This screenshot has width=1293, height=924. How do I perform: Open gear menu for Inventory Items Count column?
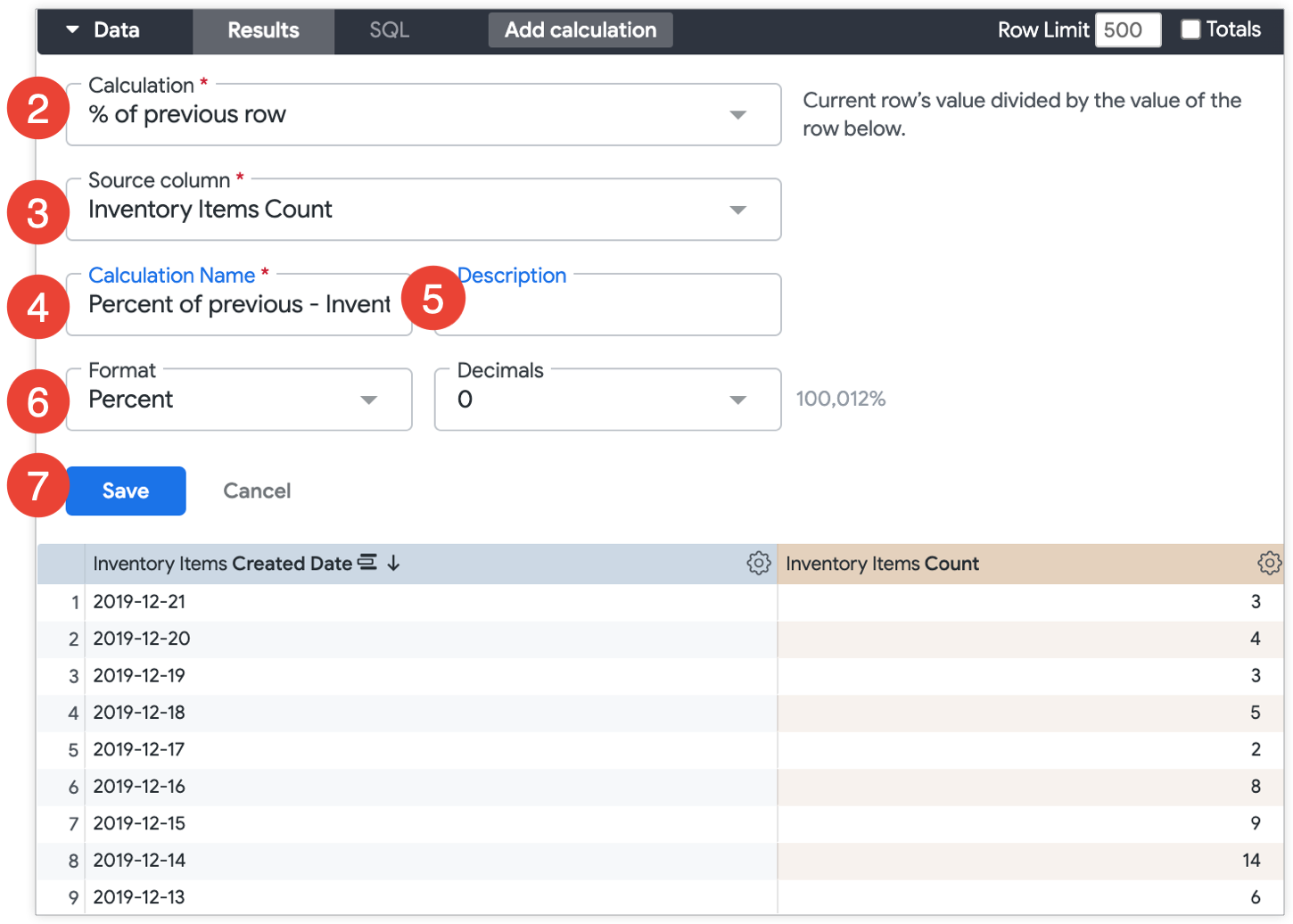tap(1269, 563)
